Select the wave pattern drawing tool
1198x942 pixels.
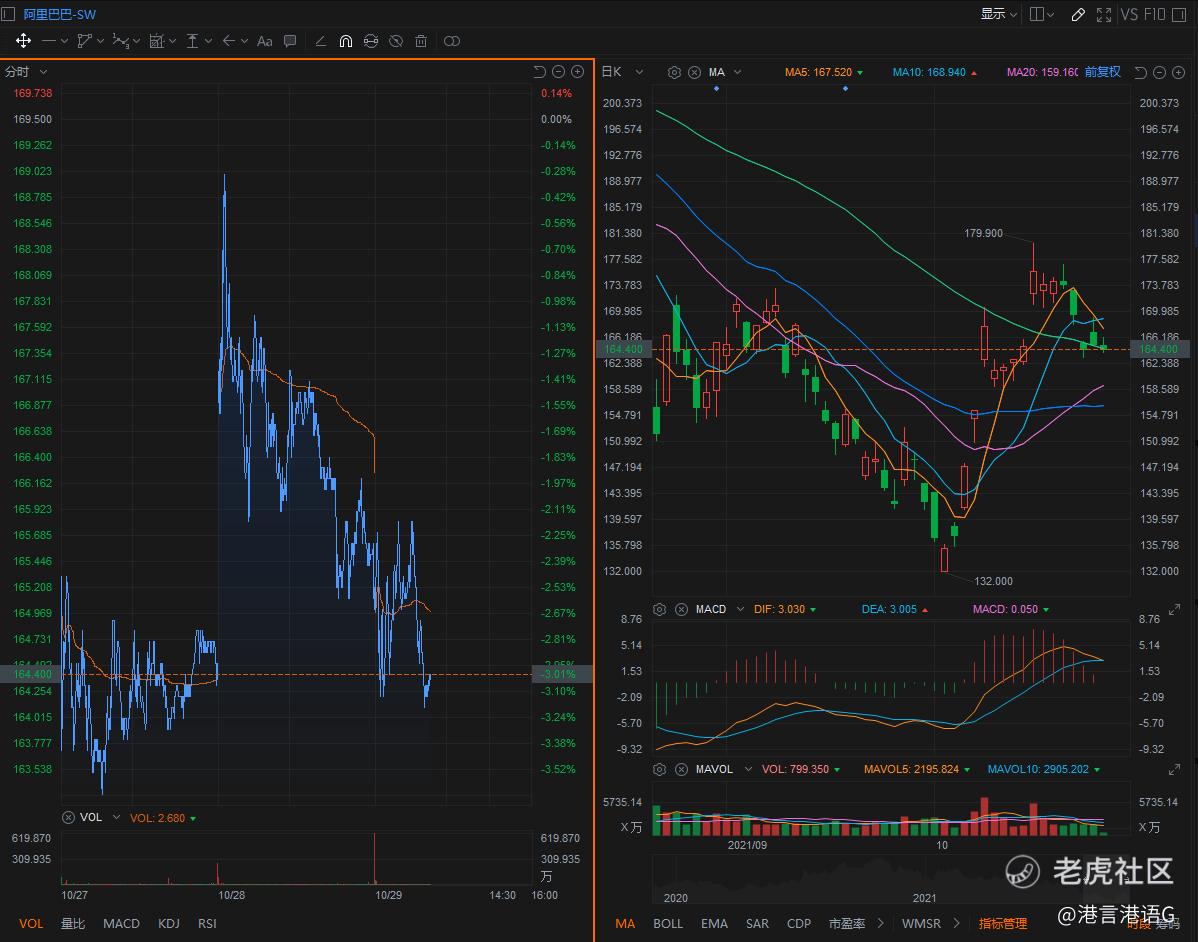pyautogui.click(x=121, y=41)
